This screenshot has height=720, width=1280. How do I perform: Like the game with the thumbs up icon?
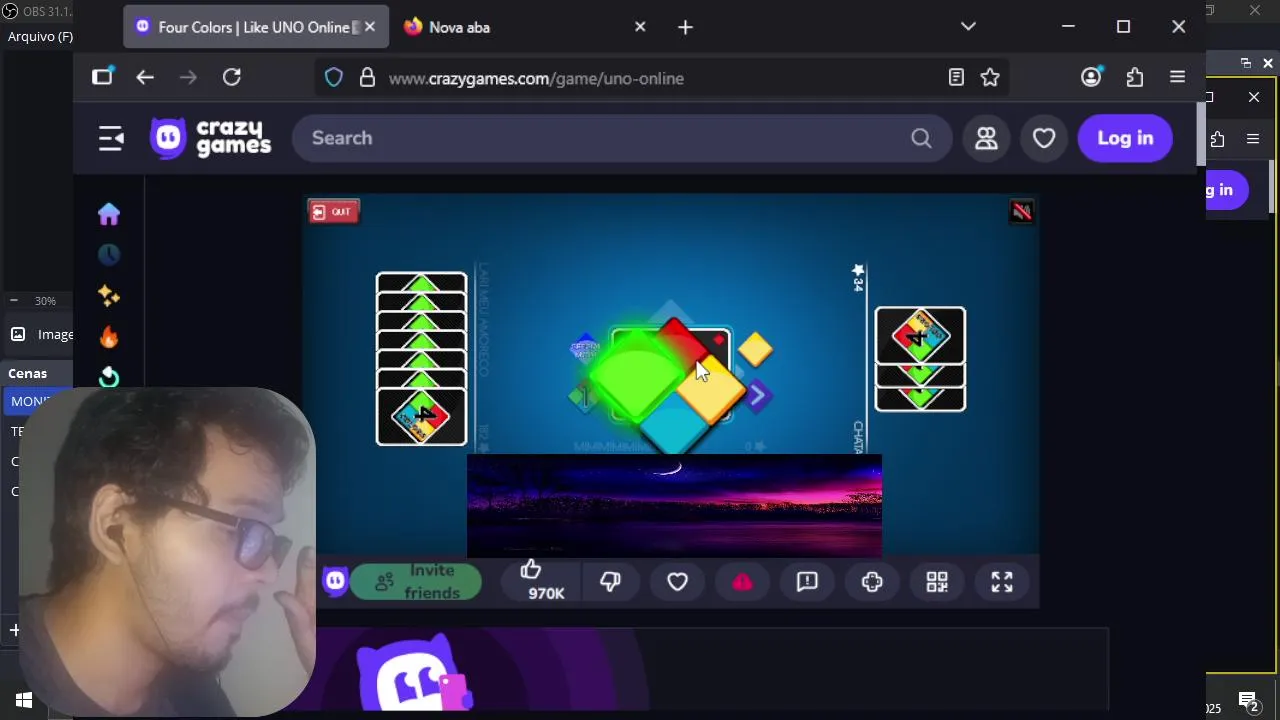[530, 570]
